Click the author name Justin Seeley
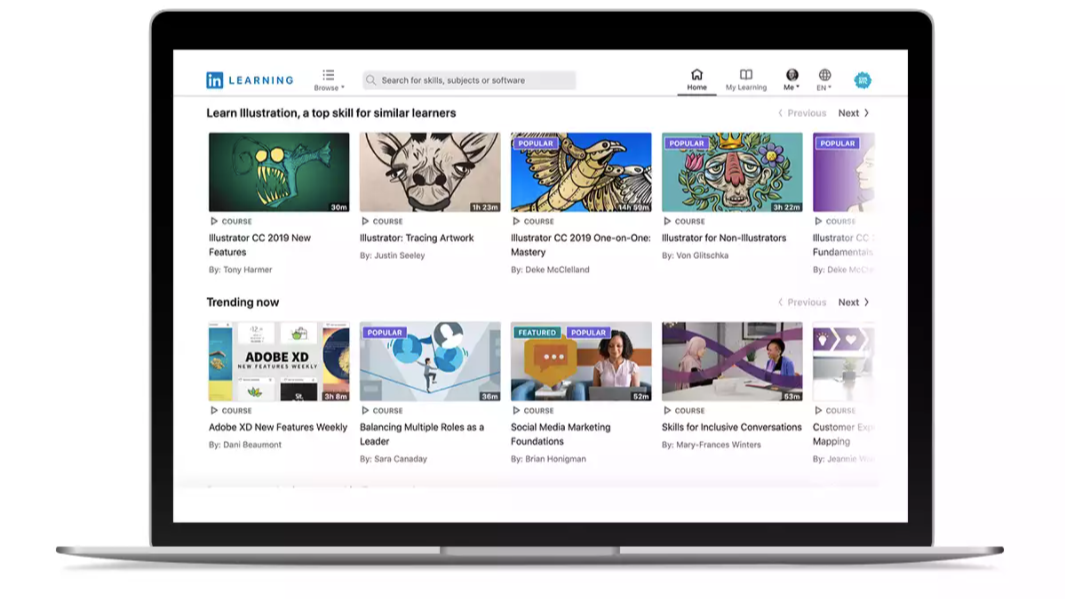 click(x=399, y=255)
